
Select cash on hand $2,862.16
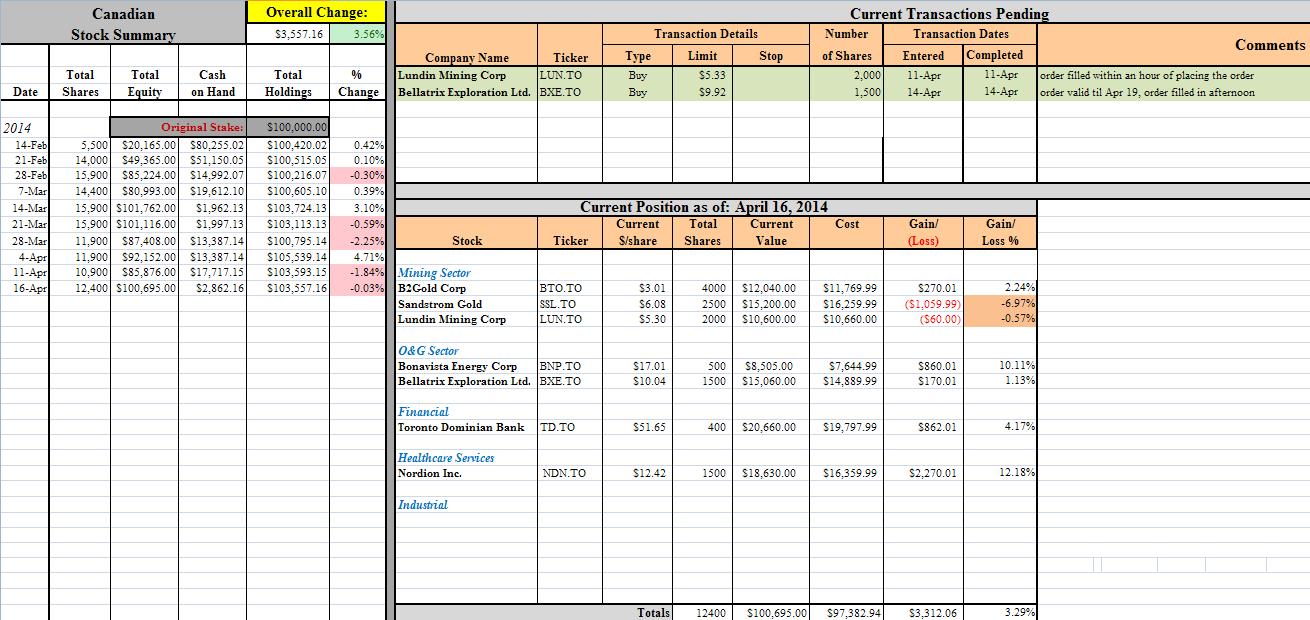click(213, 288)
